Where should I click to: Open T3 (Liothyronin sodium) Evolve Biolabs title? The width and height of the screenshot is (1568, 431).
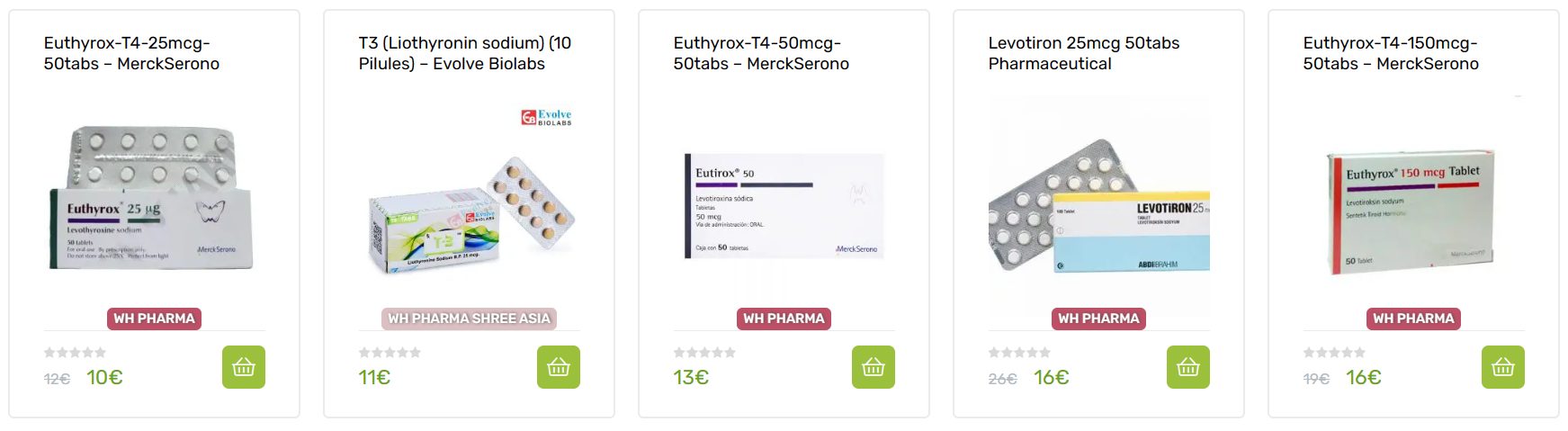click(464, 53)
